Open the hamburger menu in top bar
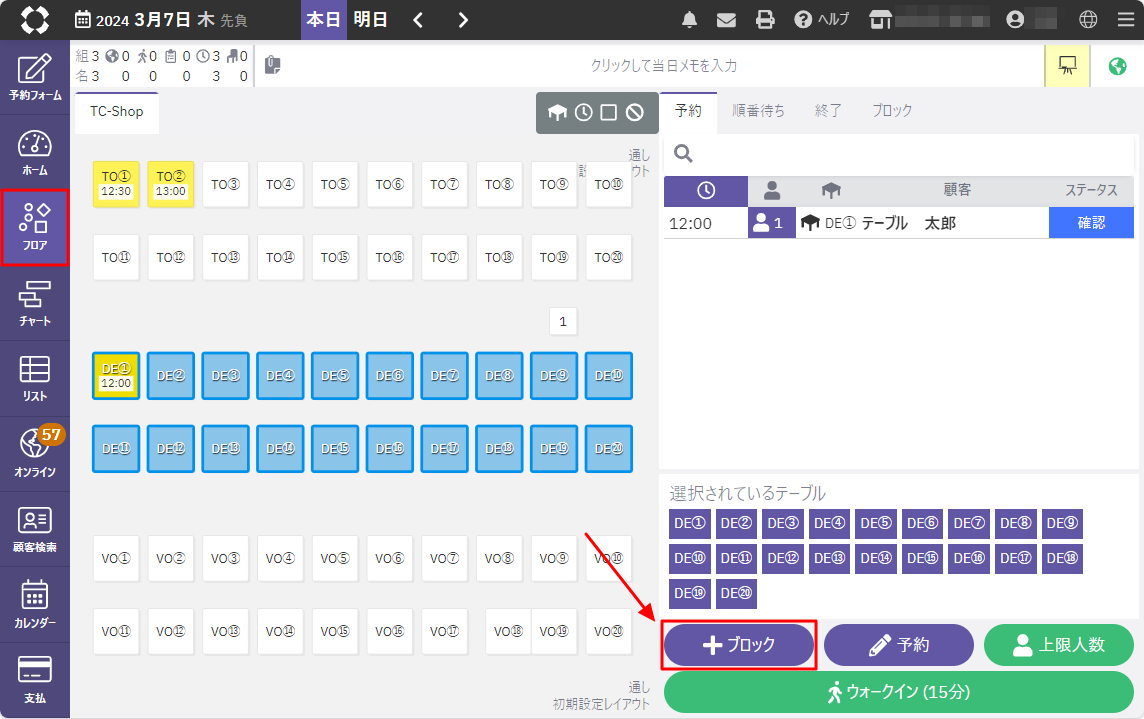1144x719 pixels. [1126, 20]
